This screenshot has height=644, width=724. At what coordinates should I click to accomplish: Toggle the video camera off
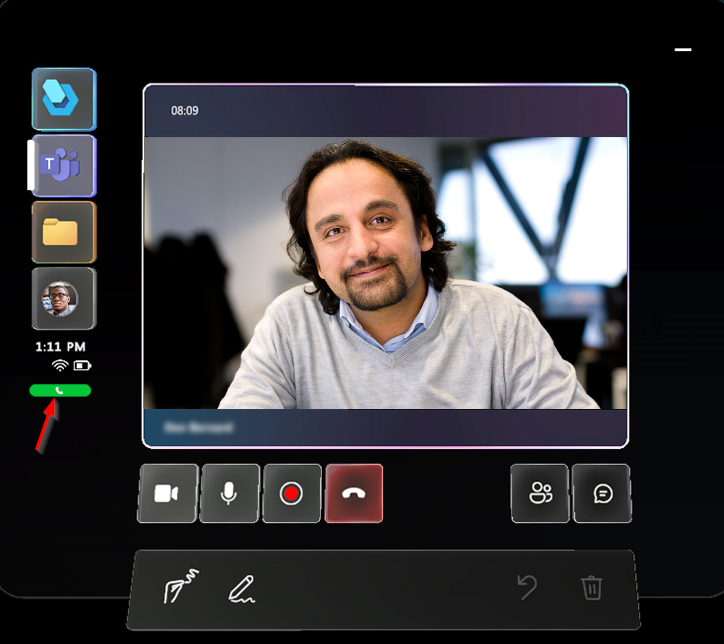coord(168,494)
